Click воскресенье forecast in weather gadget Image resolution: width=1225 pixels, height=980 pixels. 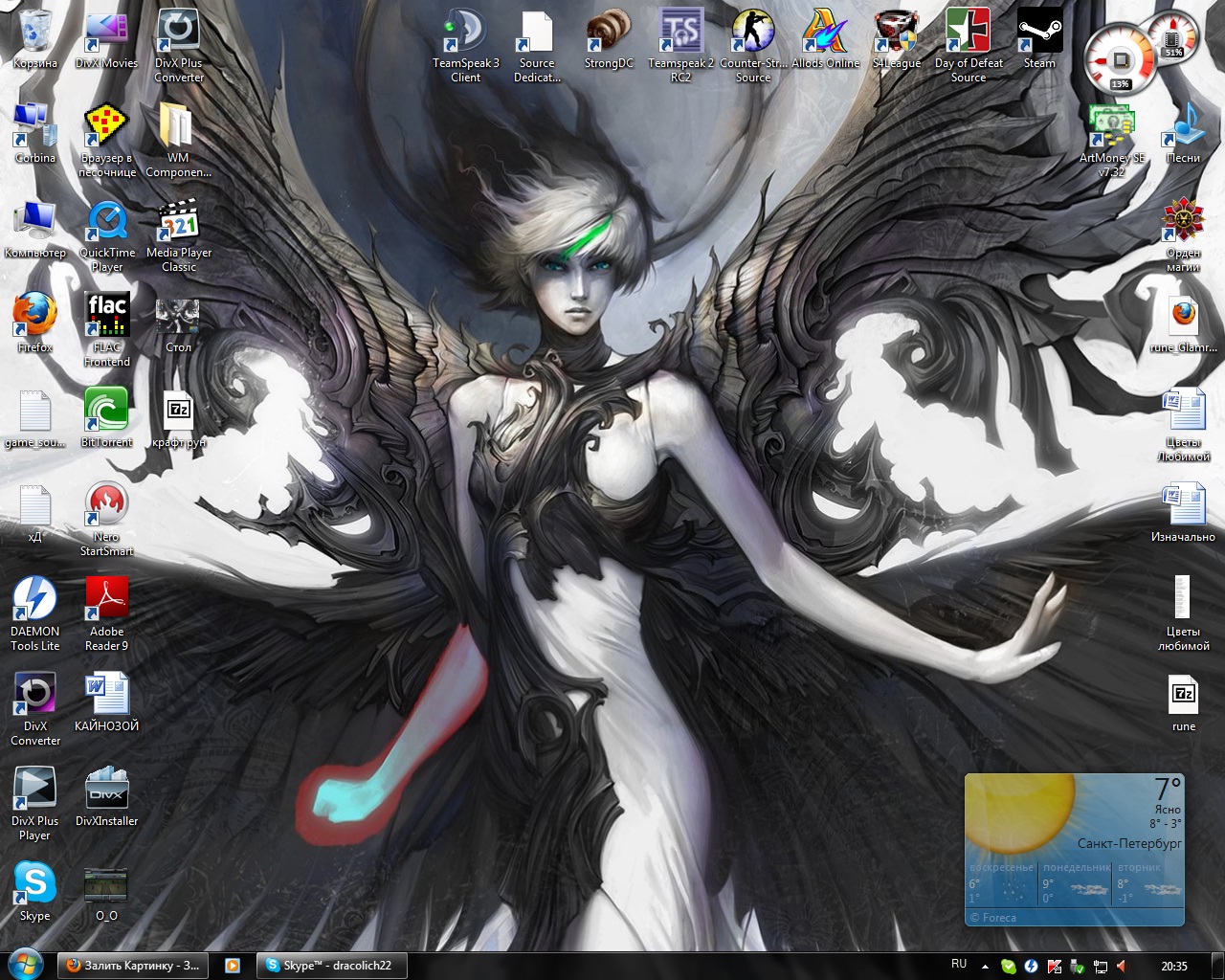click(x=1002, y=885)
